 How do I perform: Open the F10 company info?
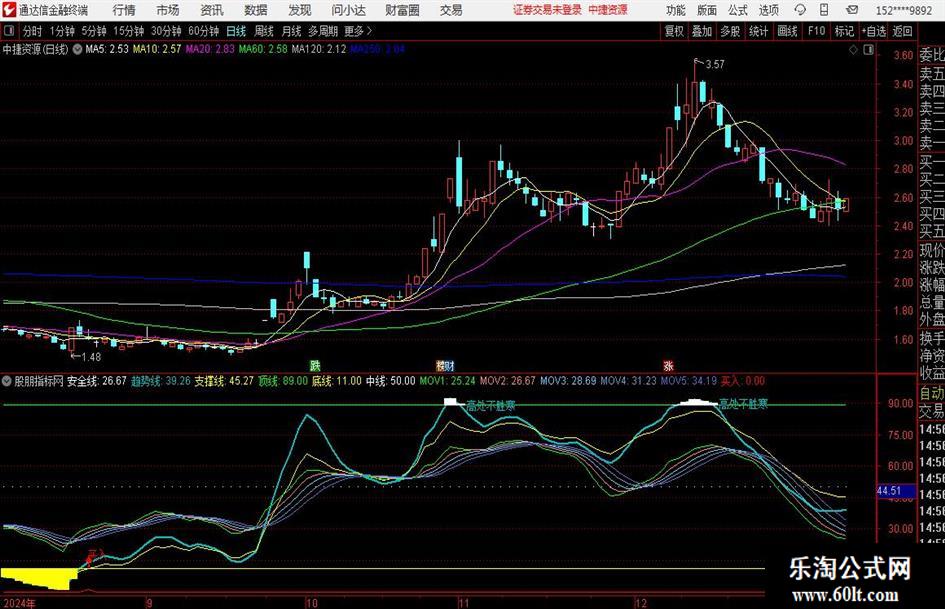click(x=816, y=31)
